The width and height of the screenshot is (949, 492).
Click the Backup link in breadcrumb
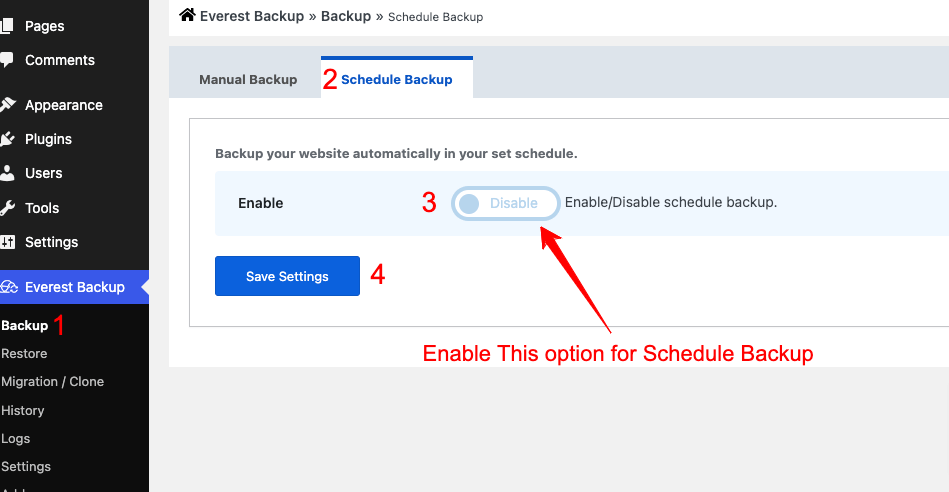coord(345,16)
